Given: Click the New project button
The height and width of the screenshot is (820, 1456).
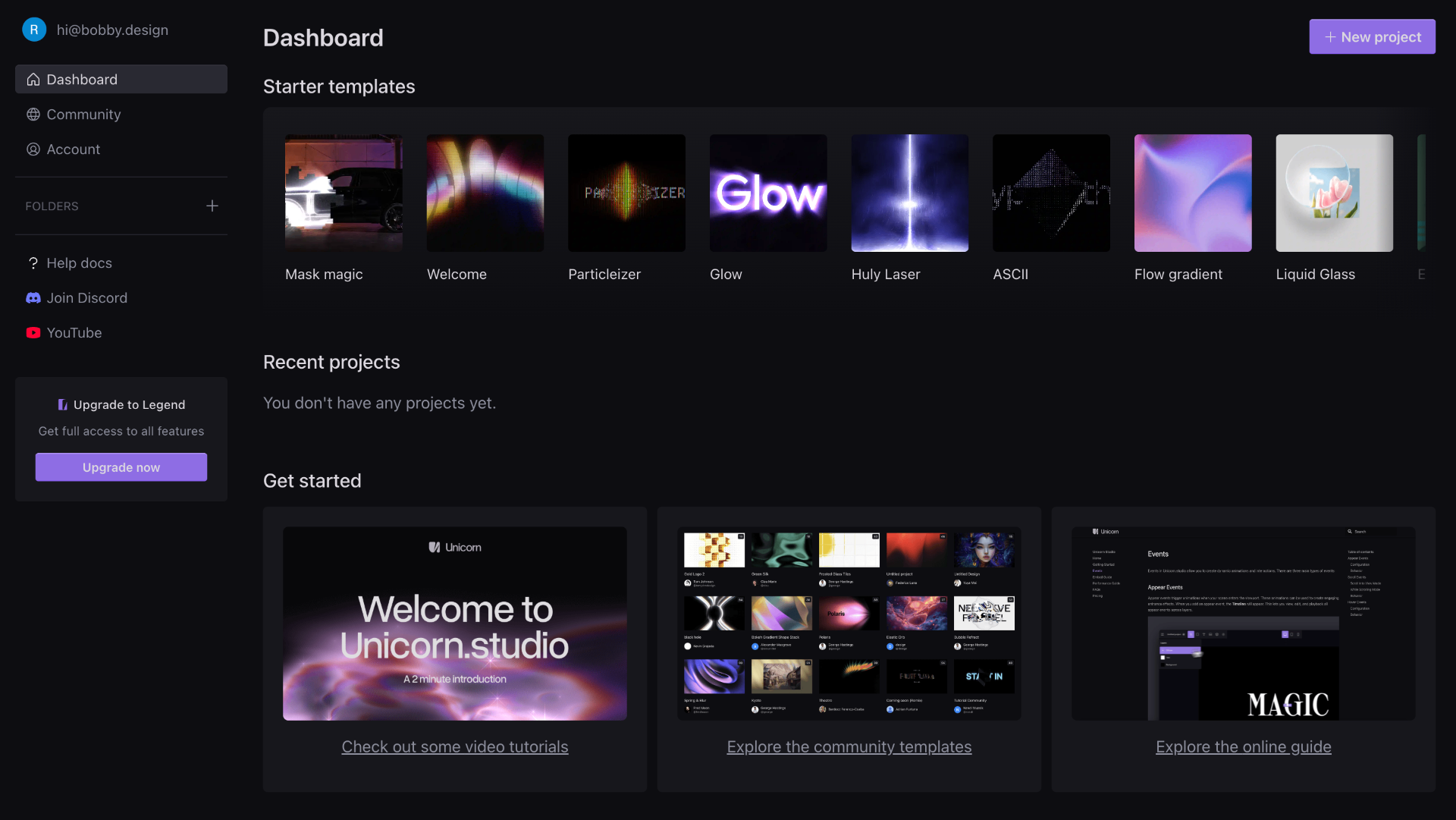Looking at the screenshot, I should coord(1372,36).
